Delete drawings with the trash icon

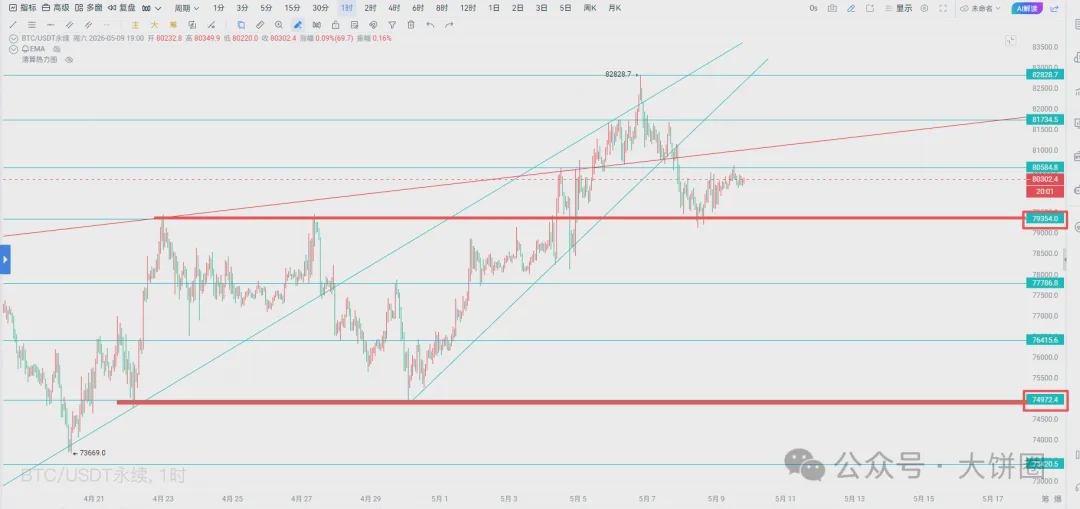411,25
